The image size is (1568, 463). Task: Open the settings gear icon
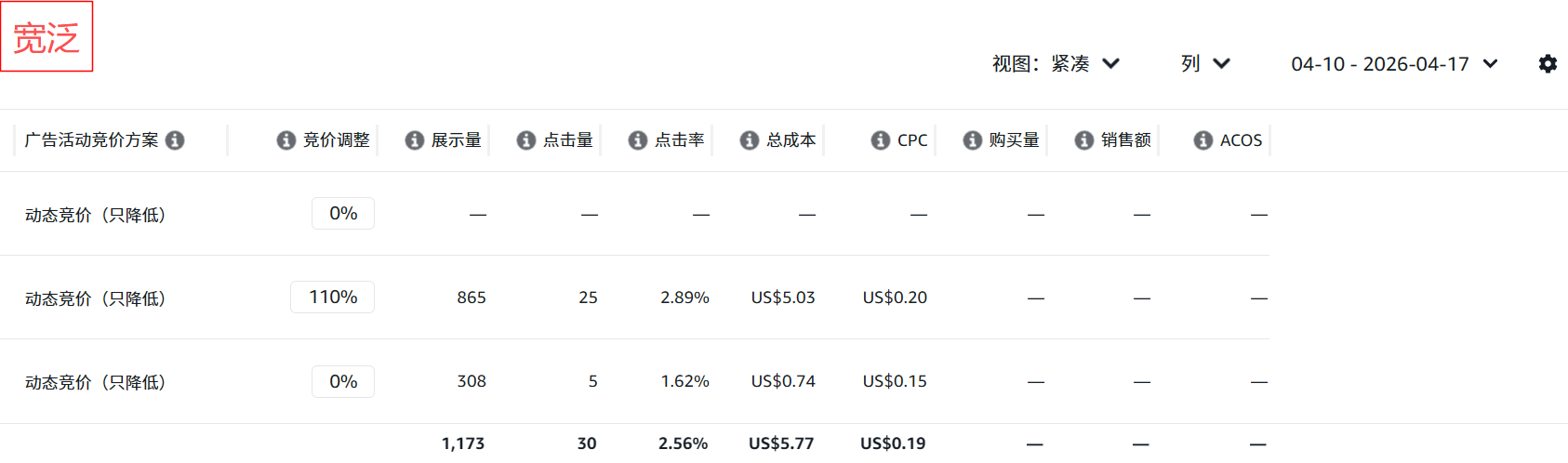[x=1548, y=64]
